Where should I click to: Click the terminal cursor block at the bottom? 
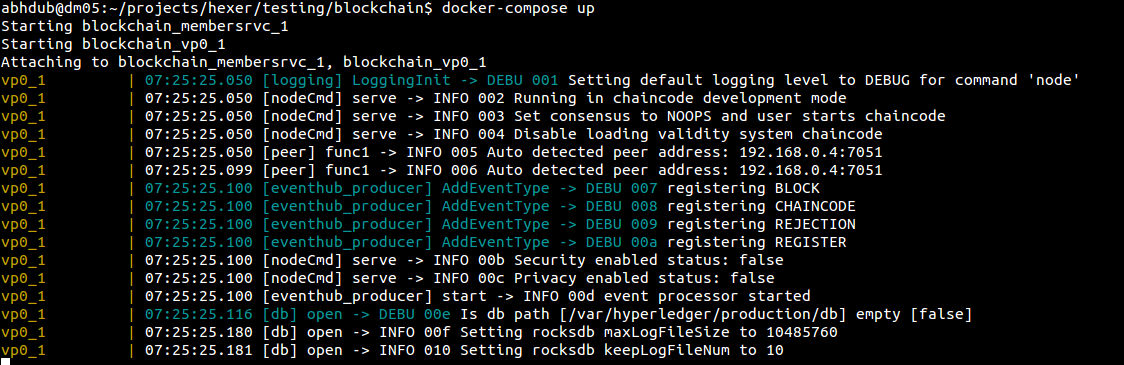pyautogui.click(x=5, y=361)
